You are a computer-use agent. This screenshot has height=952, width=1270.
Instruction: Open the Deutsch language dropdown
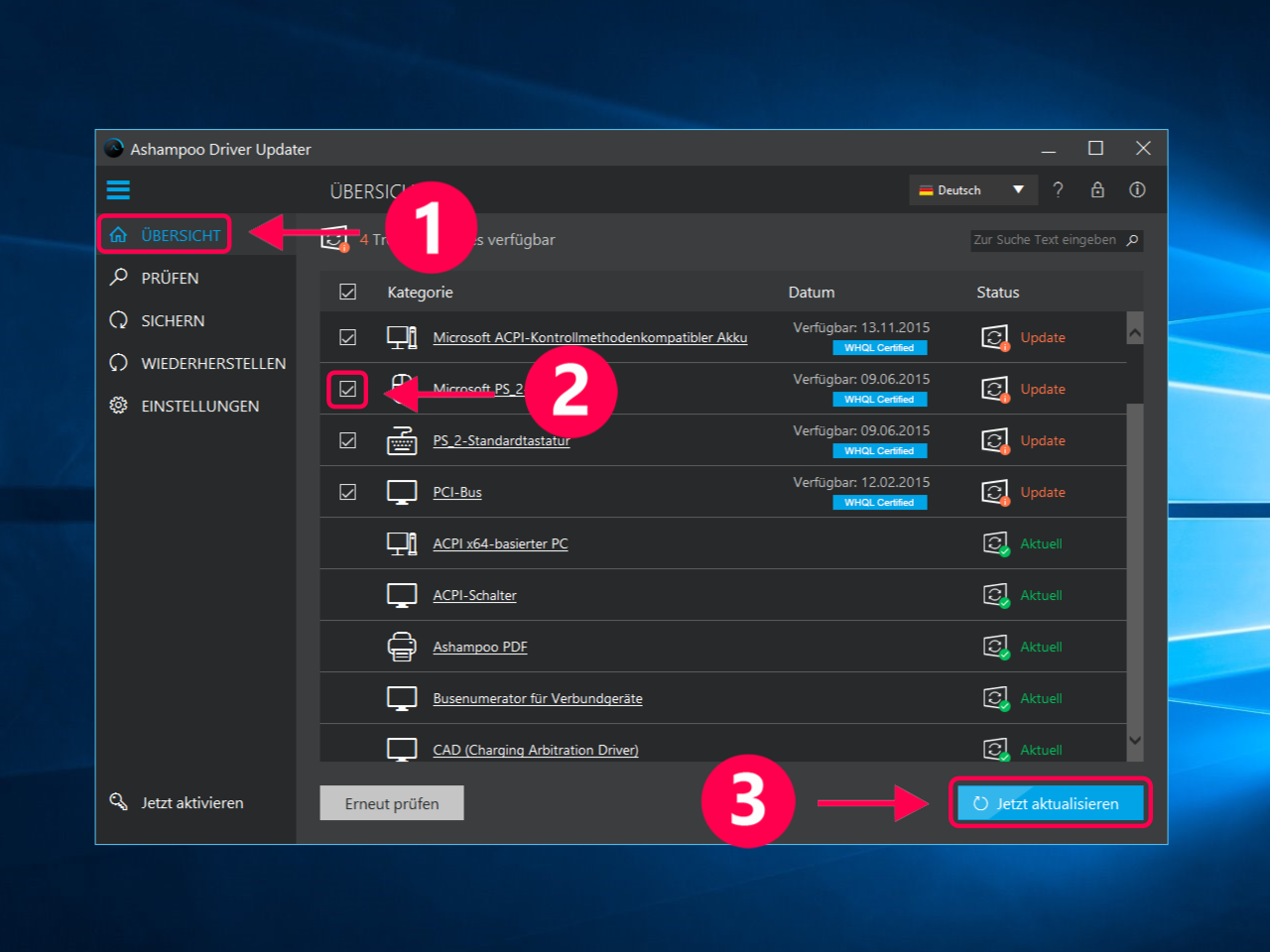point(973,189)
